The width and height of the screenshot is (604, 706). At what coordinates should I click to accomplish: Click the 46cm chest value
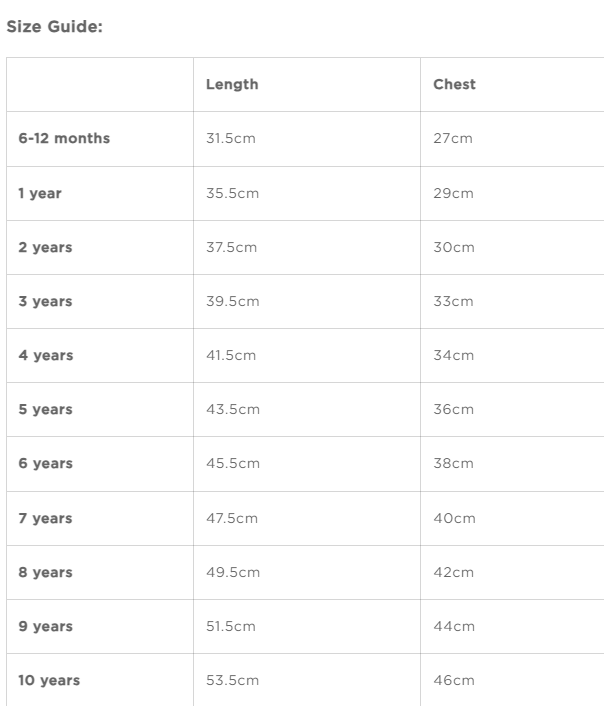(454, 680)
